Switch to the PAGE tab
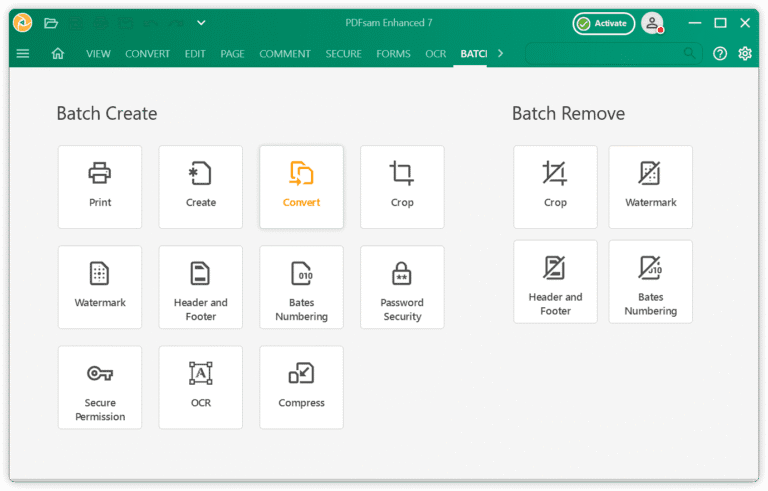 tap(232, 54)
